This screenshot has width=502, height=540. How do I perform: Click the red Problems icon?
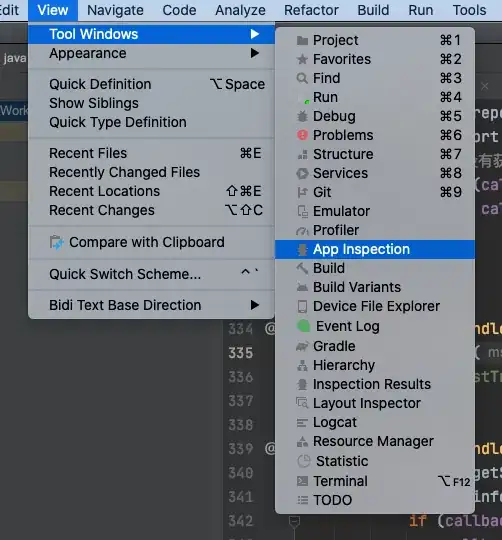(x=302, y=135)
